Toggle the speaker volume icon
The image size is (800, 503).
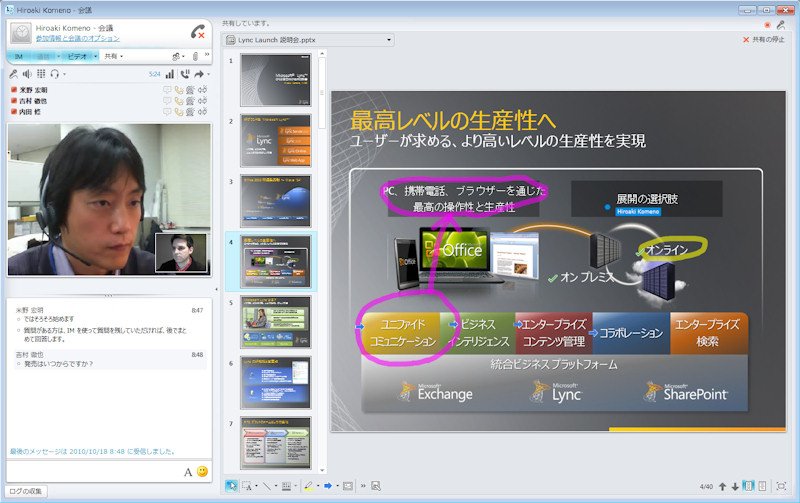click(x=27, y=74)
